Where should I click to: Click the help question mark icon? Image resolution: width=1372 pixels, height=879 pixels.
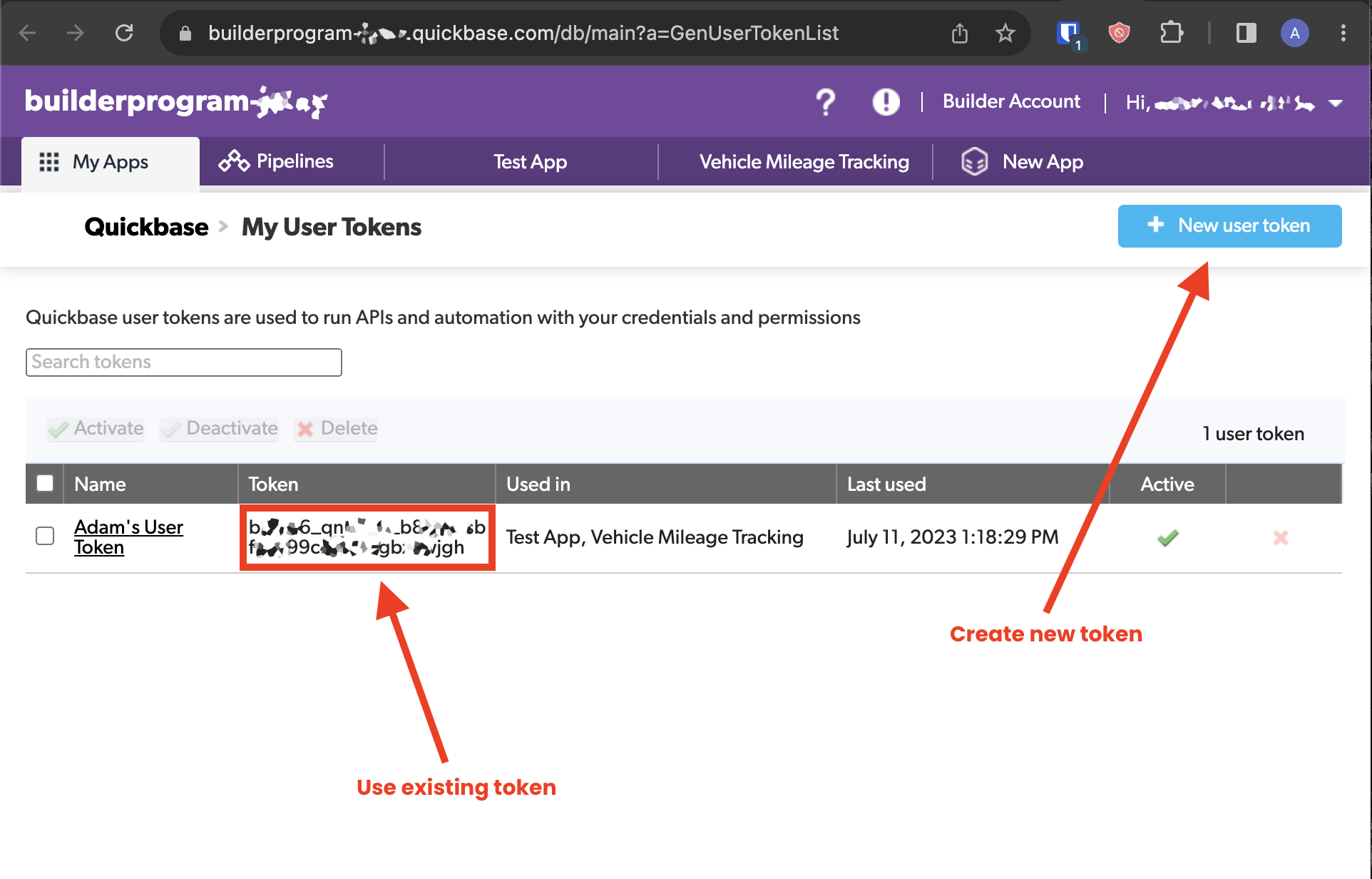(825, 103)
